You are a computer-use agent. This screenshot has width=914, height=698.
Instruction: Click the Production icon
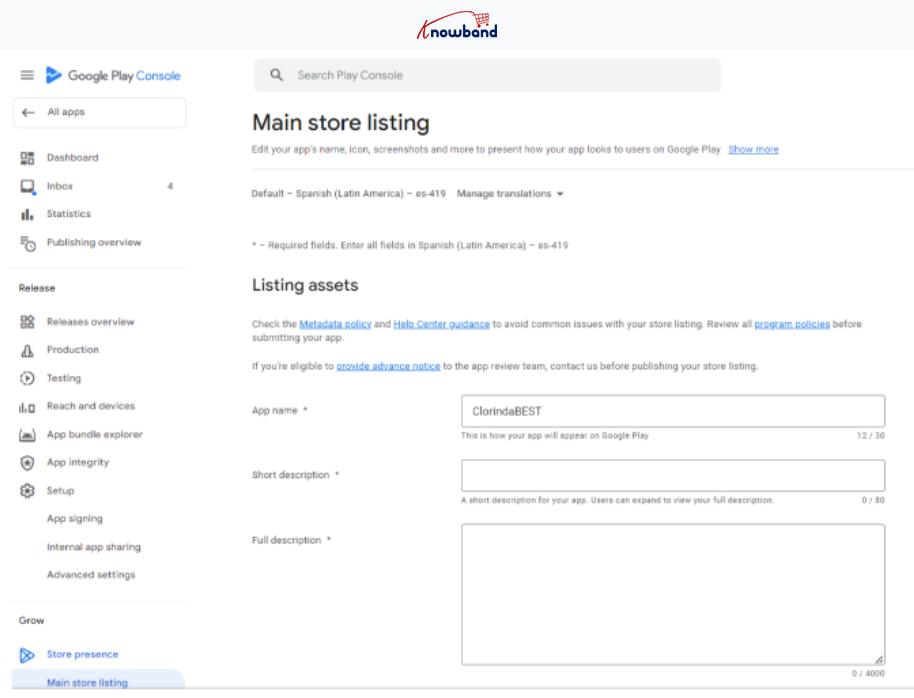(x=27, y=350)
